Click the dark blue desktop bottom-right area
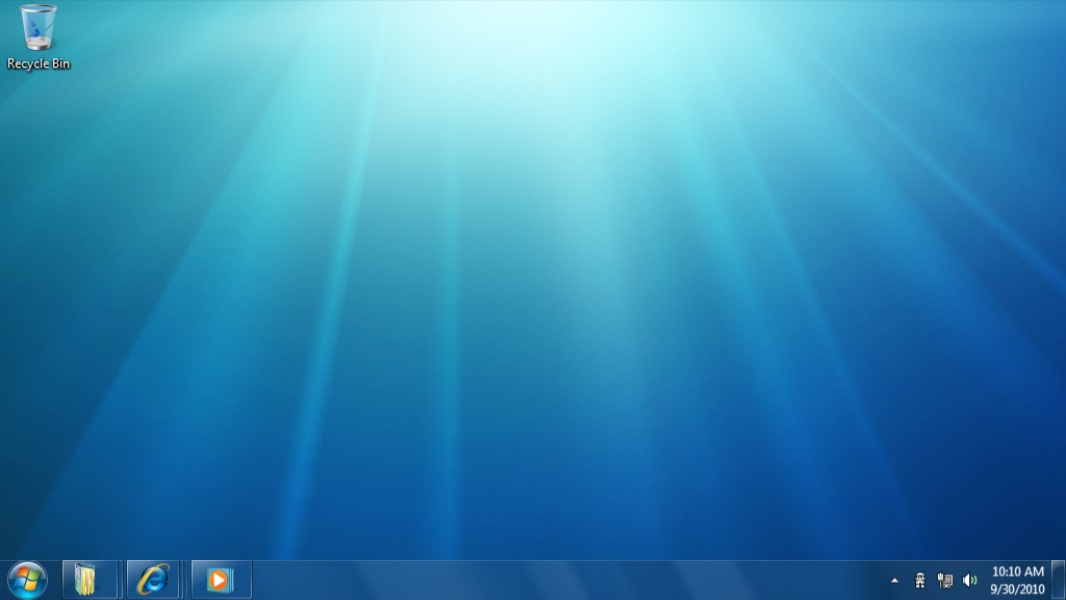The height and width of the screenshot is (600, 1066). coord(960,500)
